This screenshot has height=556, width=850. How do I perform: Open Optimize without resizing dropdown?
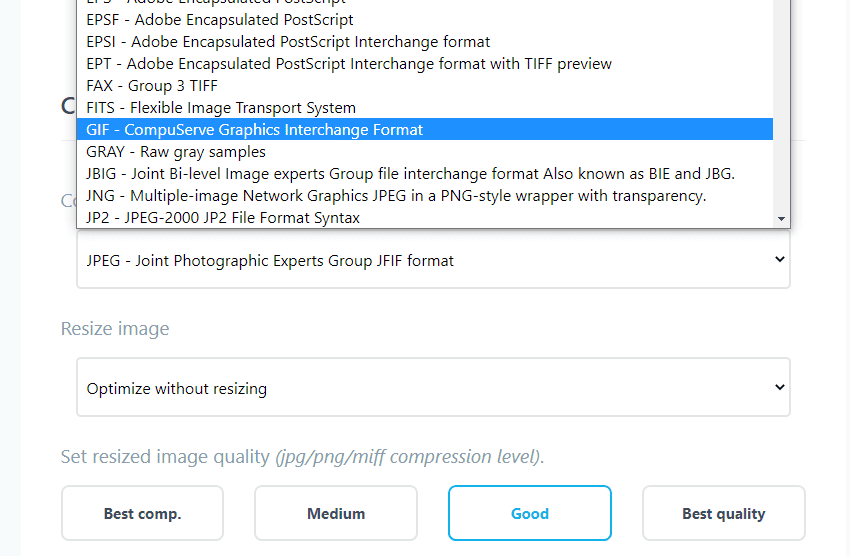[x=433, y=387]
